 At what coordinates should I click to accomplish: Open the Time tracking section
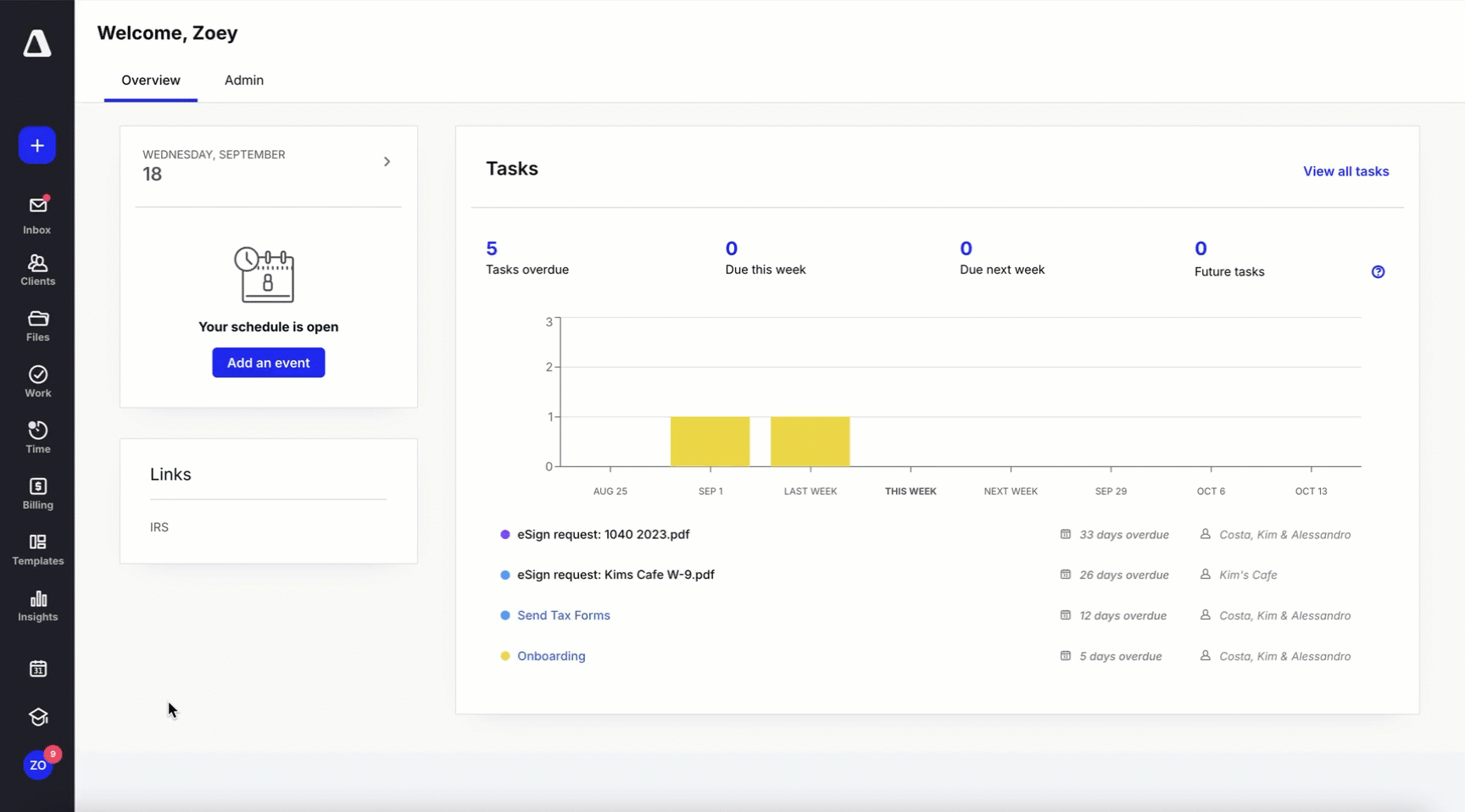[37, 437]
